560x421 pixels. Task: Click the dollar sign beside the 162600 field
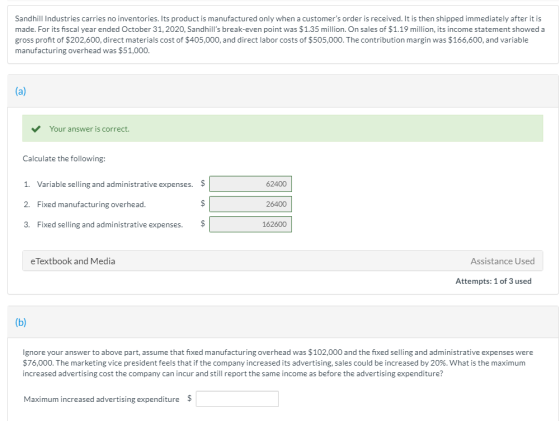click(x=202, y=224)
